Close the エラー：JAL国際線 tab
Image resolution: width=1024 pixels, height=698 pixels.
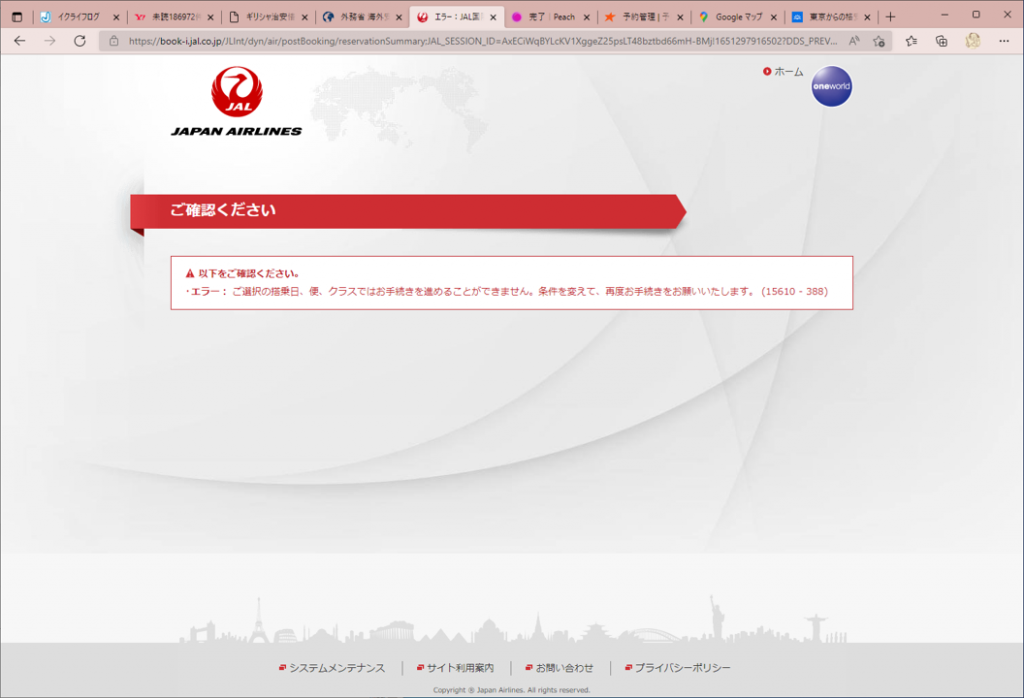[492, 17]
